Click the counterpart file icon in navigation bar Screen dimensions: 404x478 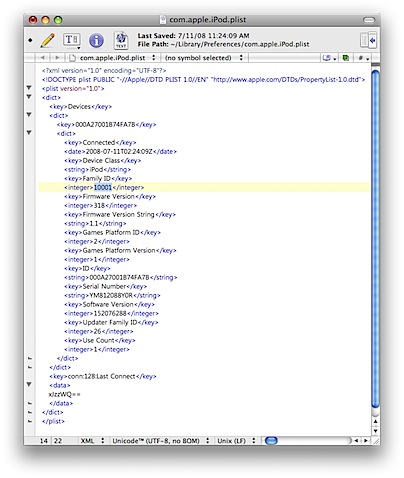click(346, 58)
